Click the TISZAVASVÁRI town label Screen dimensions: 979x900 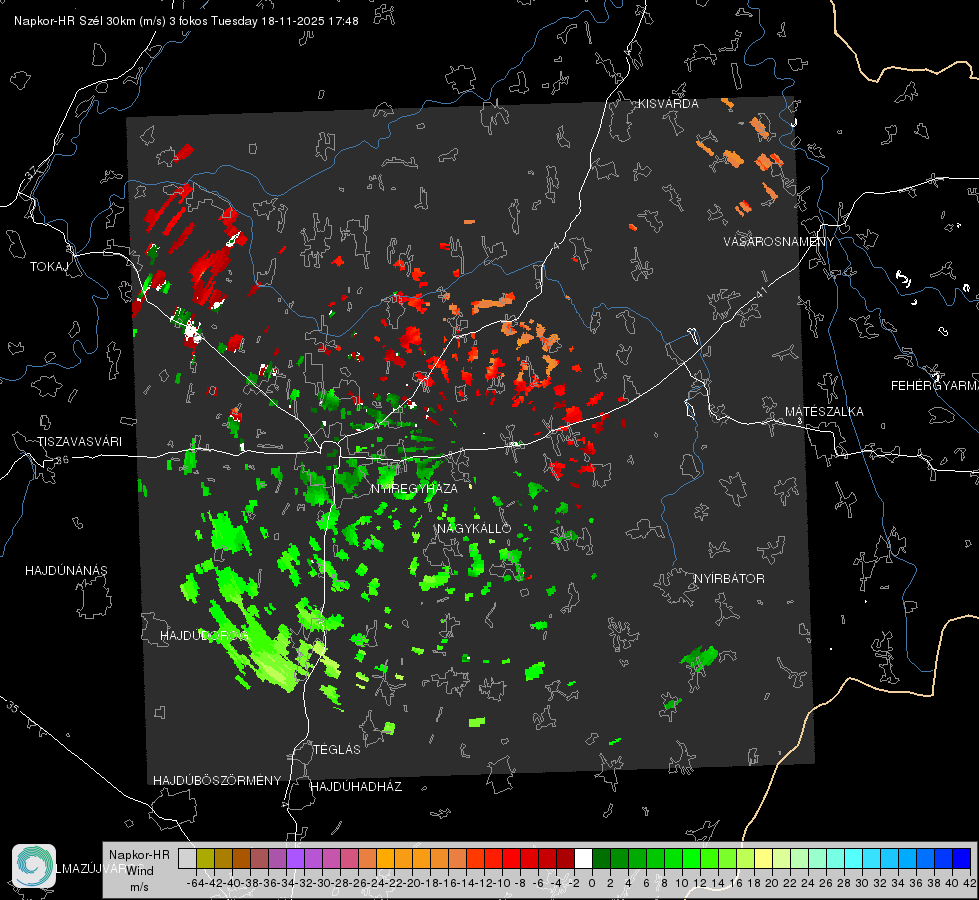point(79,442)
